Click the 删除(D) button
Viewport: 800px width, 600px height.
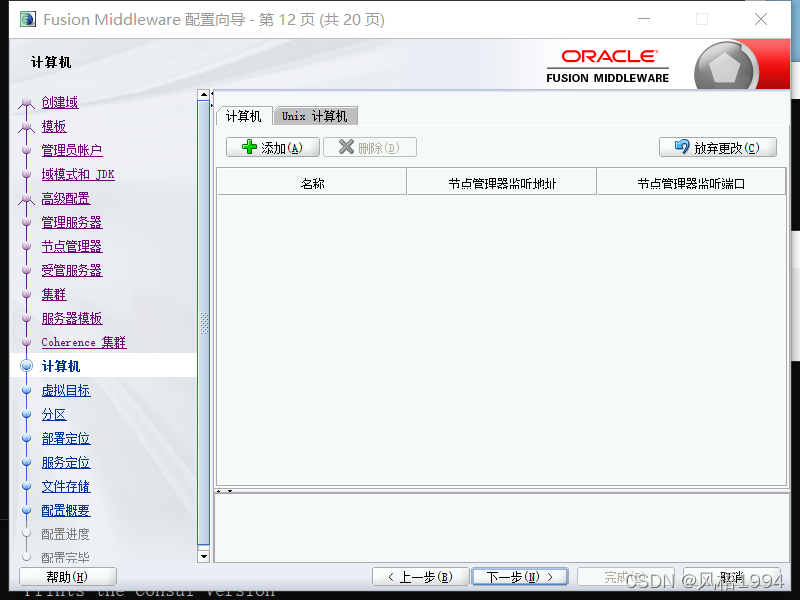pyautogui.click(x=370, y=147)
